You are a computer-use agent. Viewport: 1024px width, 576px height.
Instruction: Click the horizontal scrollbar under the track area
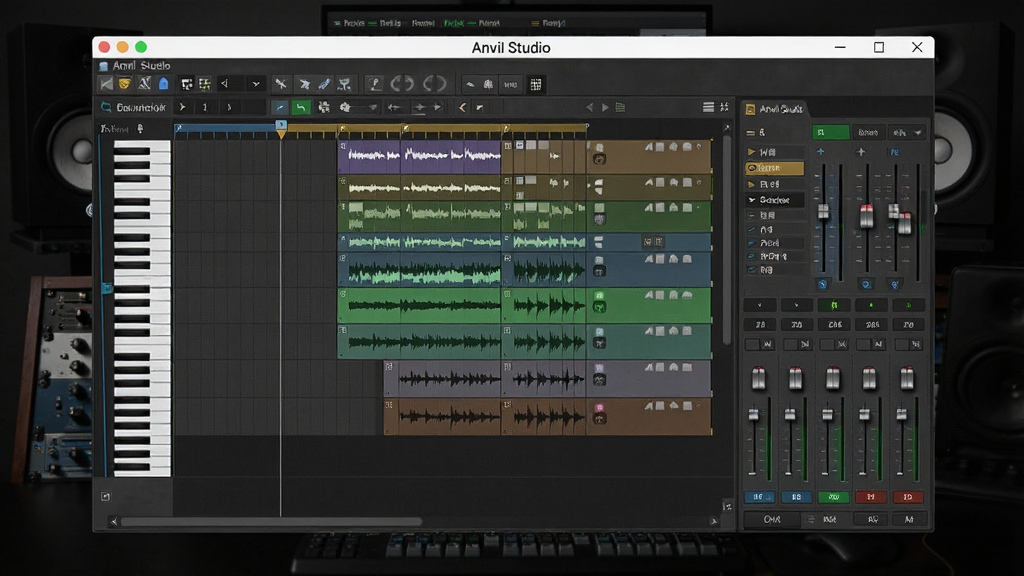(x=271, y=522)
